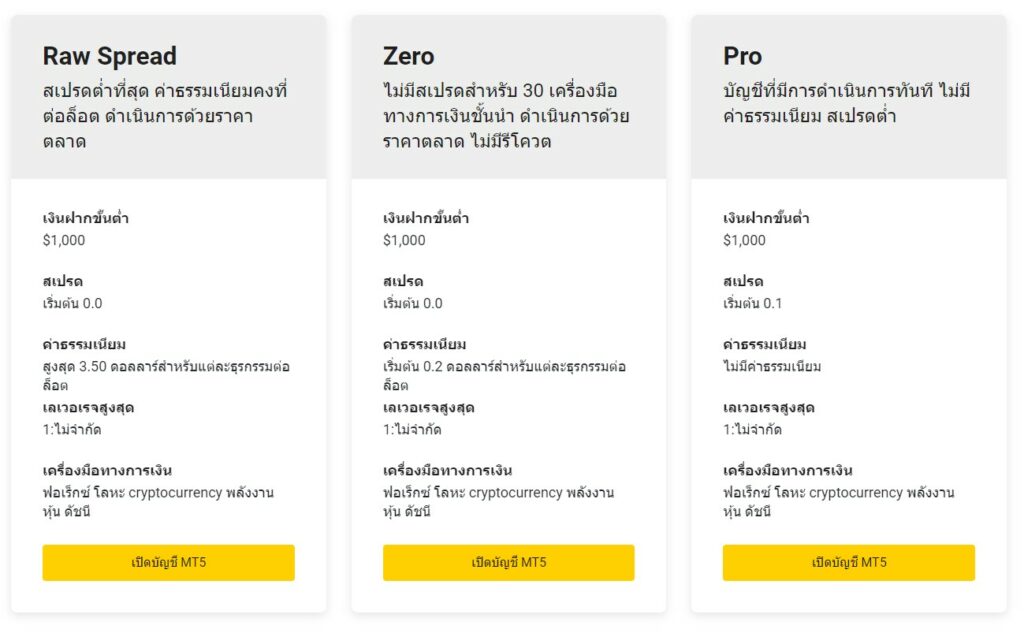Click the leverage value in Raw Spread card
This screenshot has height=633, width=1024.
pos(72,429)
